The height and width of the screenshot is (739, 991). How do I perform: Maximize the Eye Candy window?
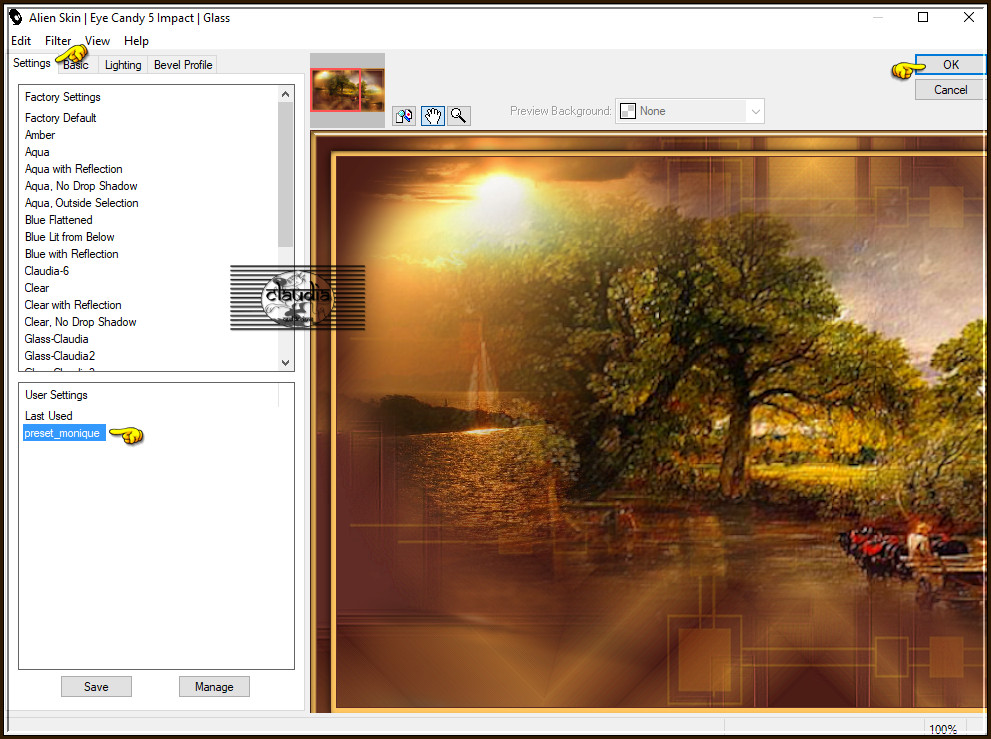(x=923, y=18)
